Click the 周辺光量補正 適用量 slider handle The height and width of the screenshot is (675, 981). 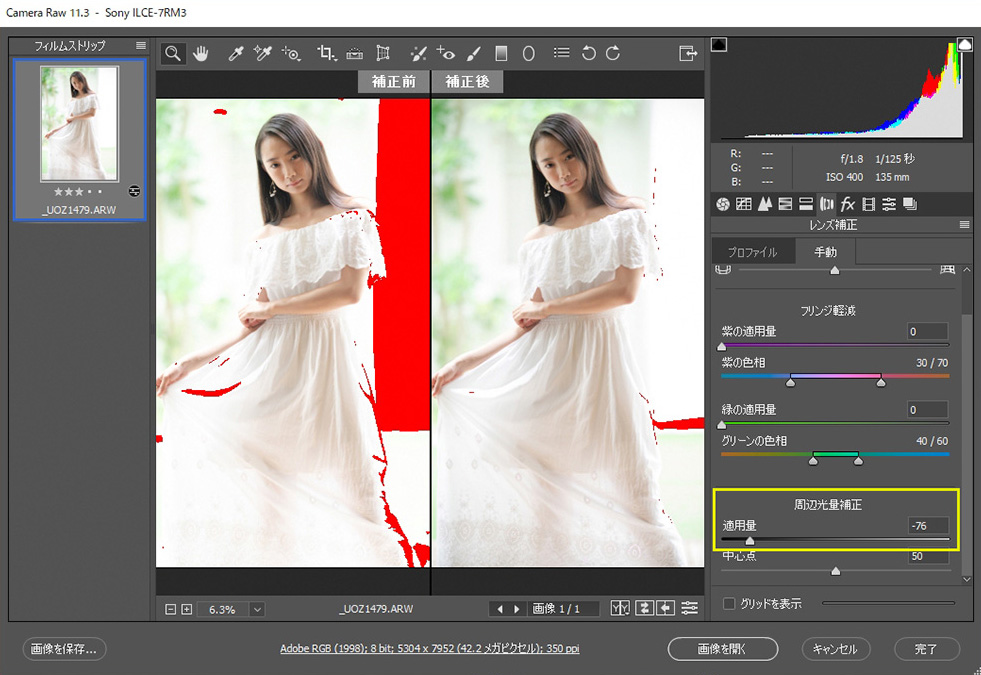(750, 541)
